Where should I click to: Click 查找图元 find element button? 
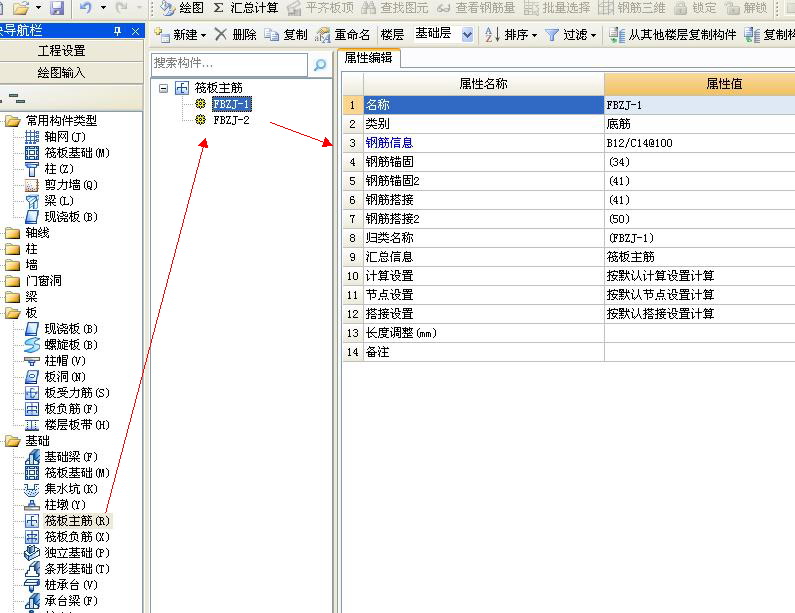point(395,8)
